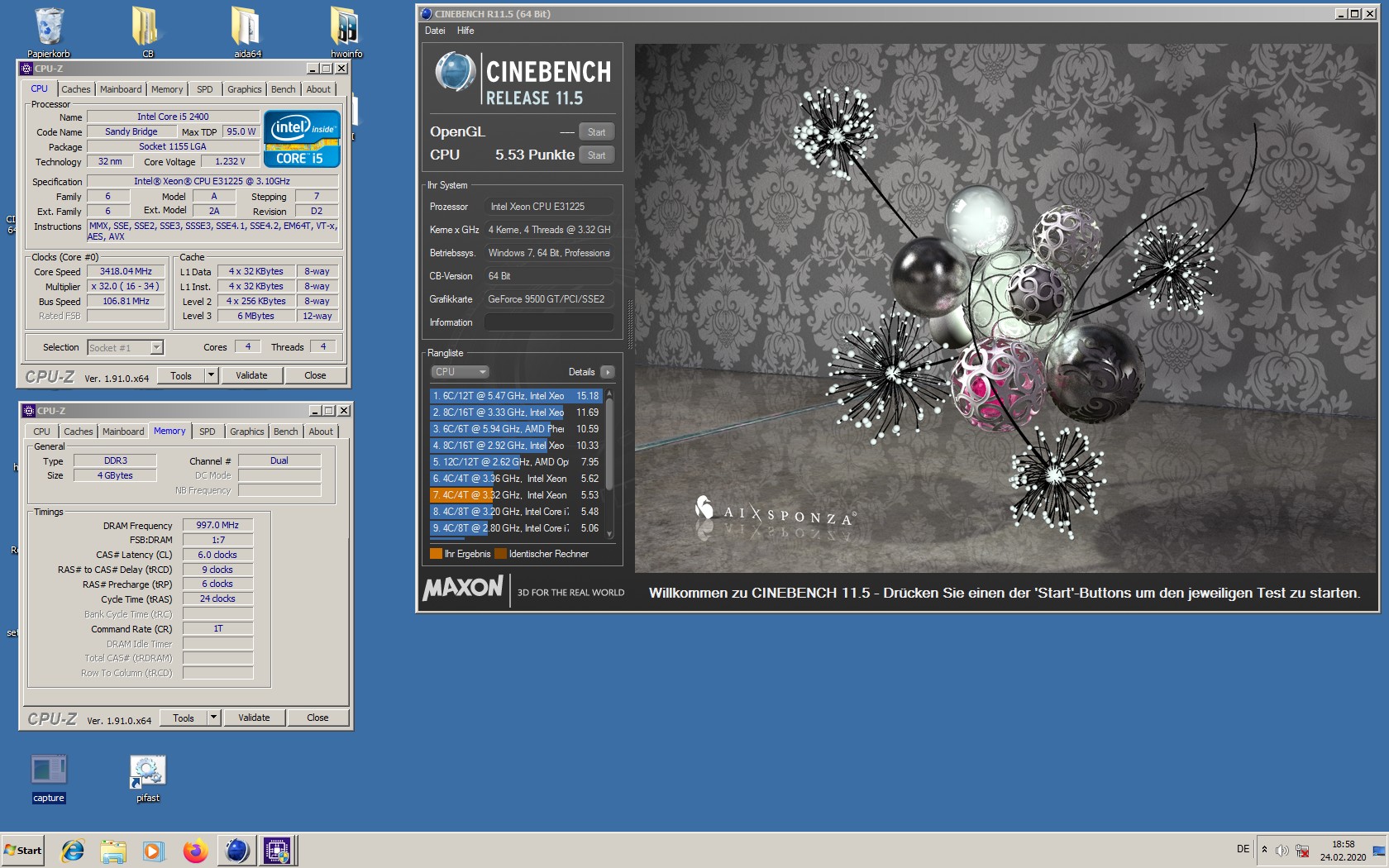The height and width of the screenshot is (868, 1389).
Task: Select ranking row 9 with 5.06 score
Action: tap(516, 528)
